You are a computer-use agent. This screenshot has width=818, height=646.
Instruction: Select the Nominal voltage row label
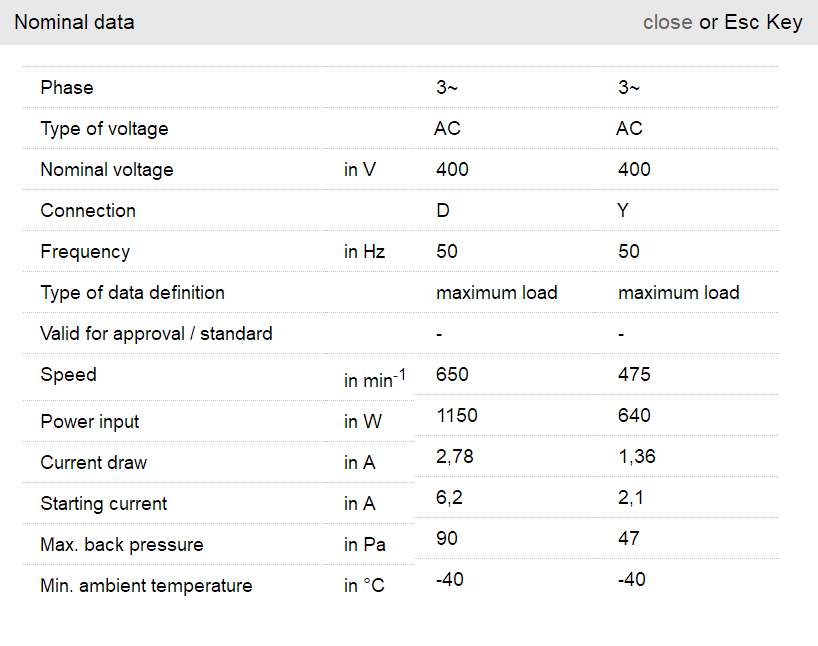pos(107,170)
